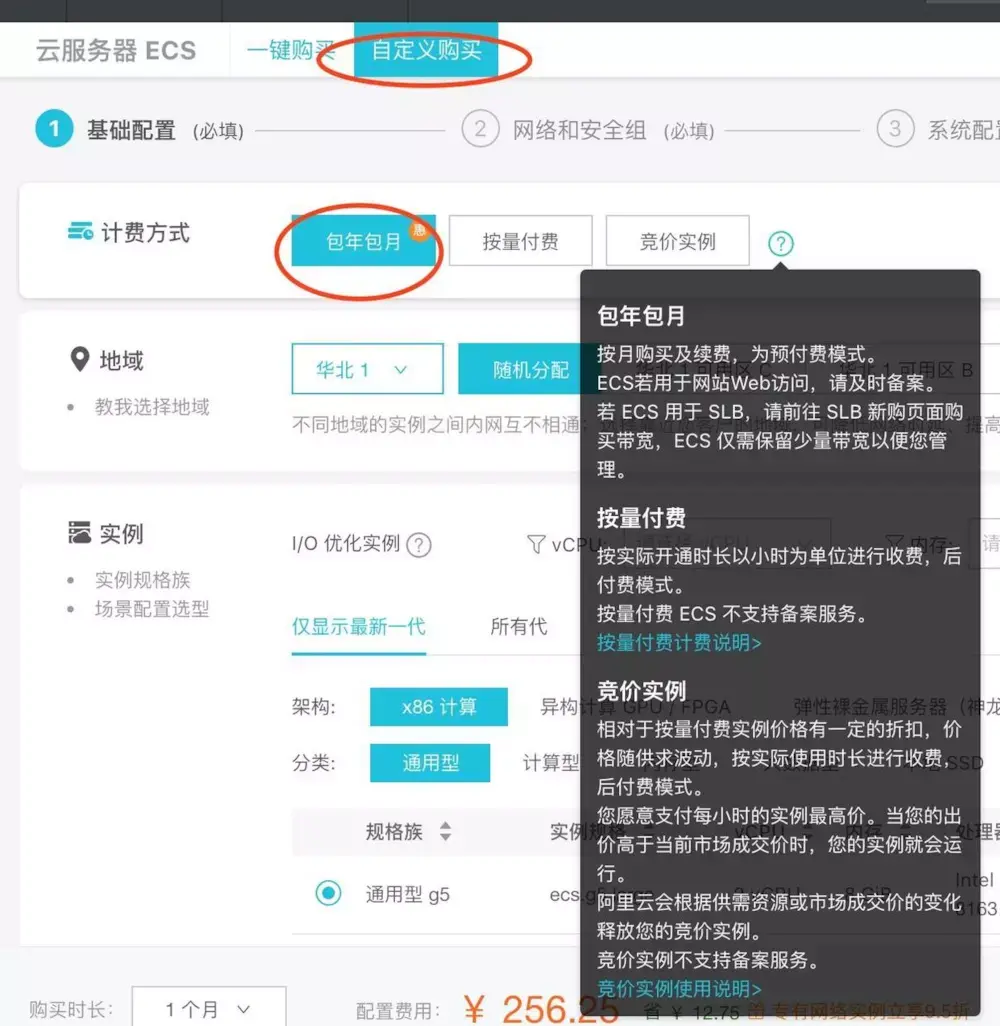Click the billing method help question icon
1000x1026 pixels.
click(780, 243)
